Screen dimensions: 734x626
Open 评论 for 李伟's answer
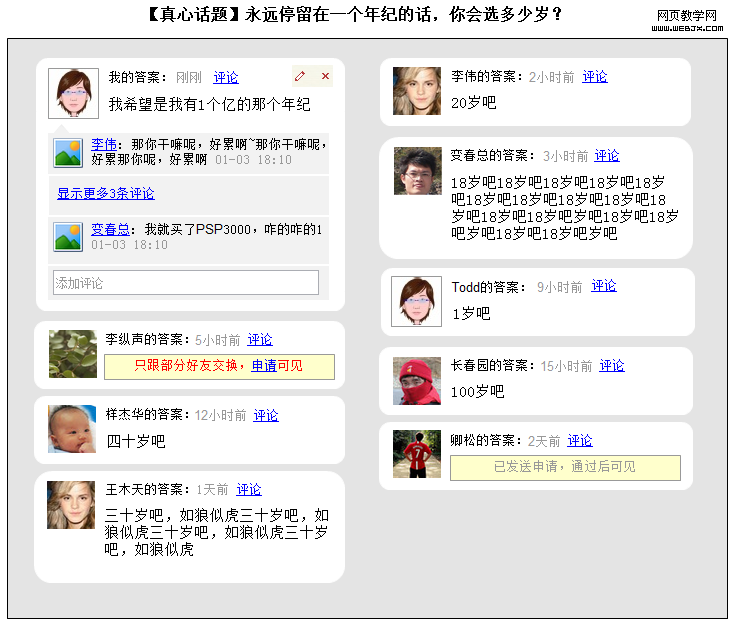point(595,77)
